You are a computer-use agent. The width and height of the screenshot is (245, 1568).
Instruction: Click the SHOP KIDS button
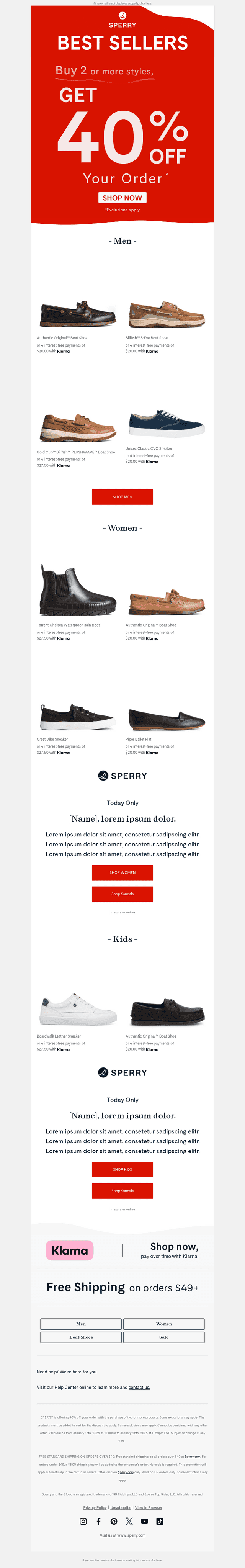[x=122, y=1169]
